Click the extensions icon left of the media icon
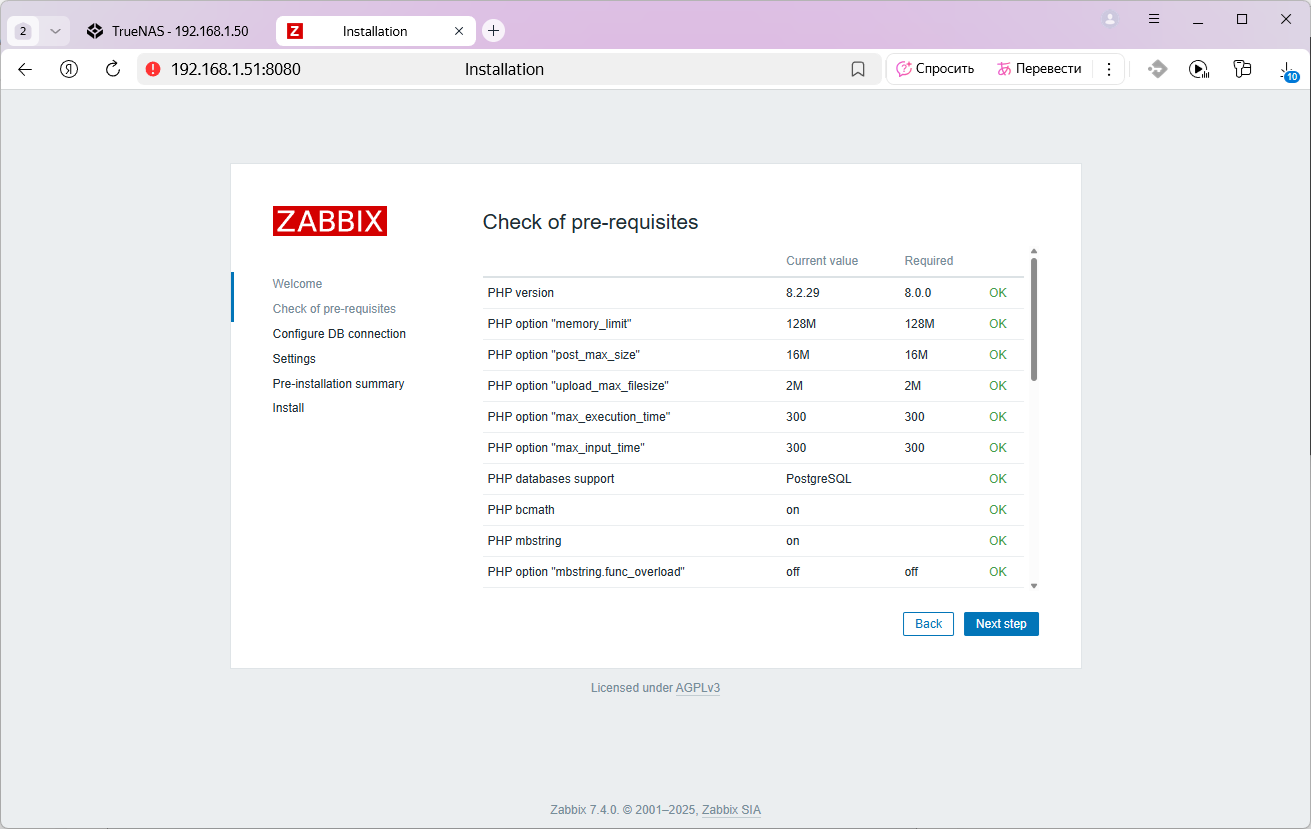The height and width of the screenshot is (829, 1311). pos(1157,69)
